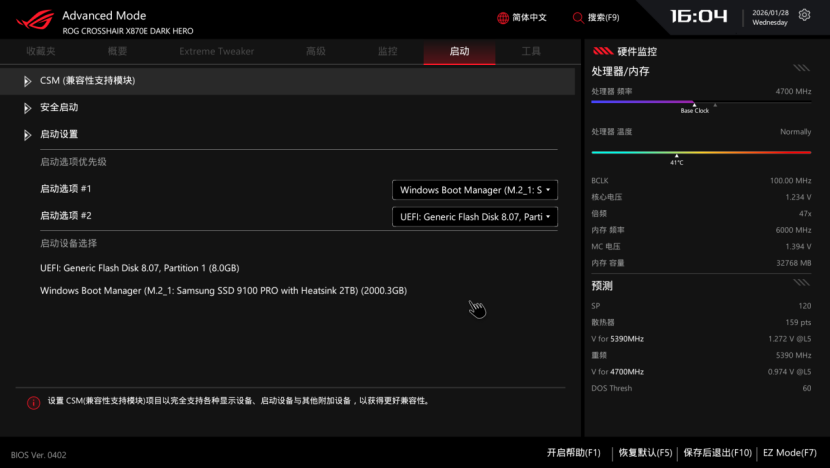Click the search magnifier icon
Viewport: 830px width, 468px height.
(578, 18)
